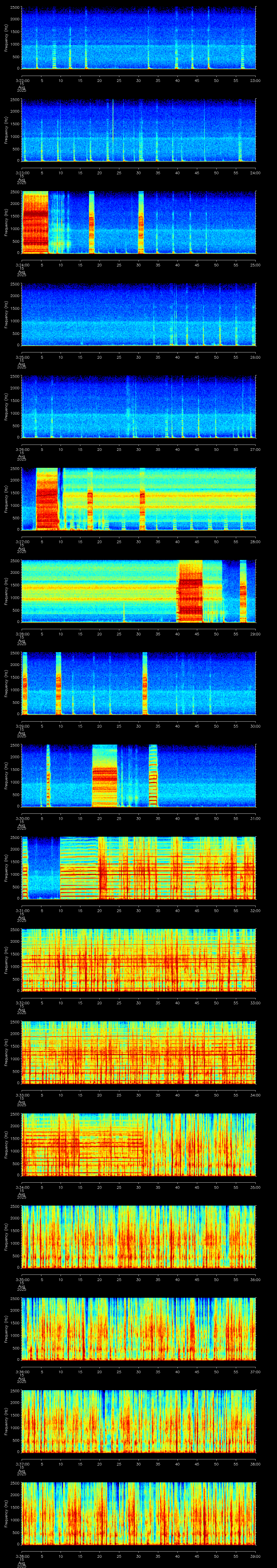Click the "3:25:00" start time label
Screen dimensions: 277x1568
tap(22, 357)
